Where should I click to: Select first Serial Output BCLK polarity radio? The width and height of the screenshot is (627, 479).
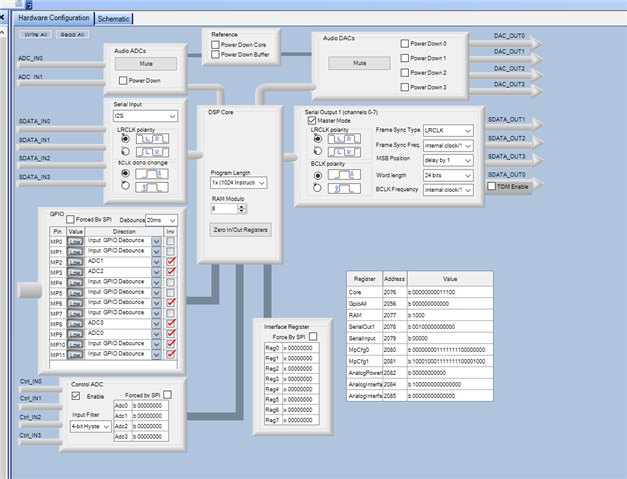point(317,176)
